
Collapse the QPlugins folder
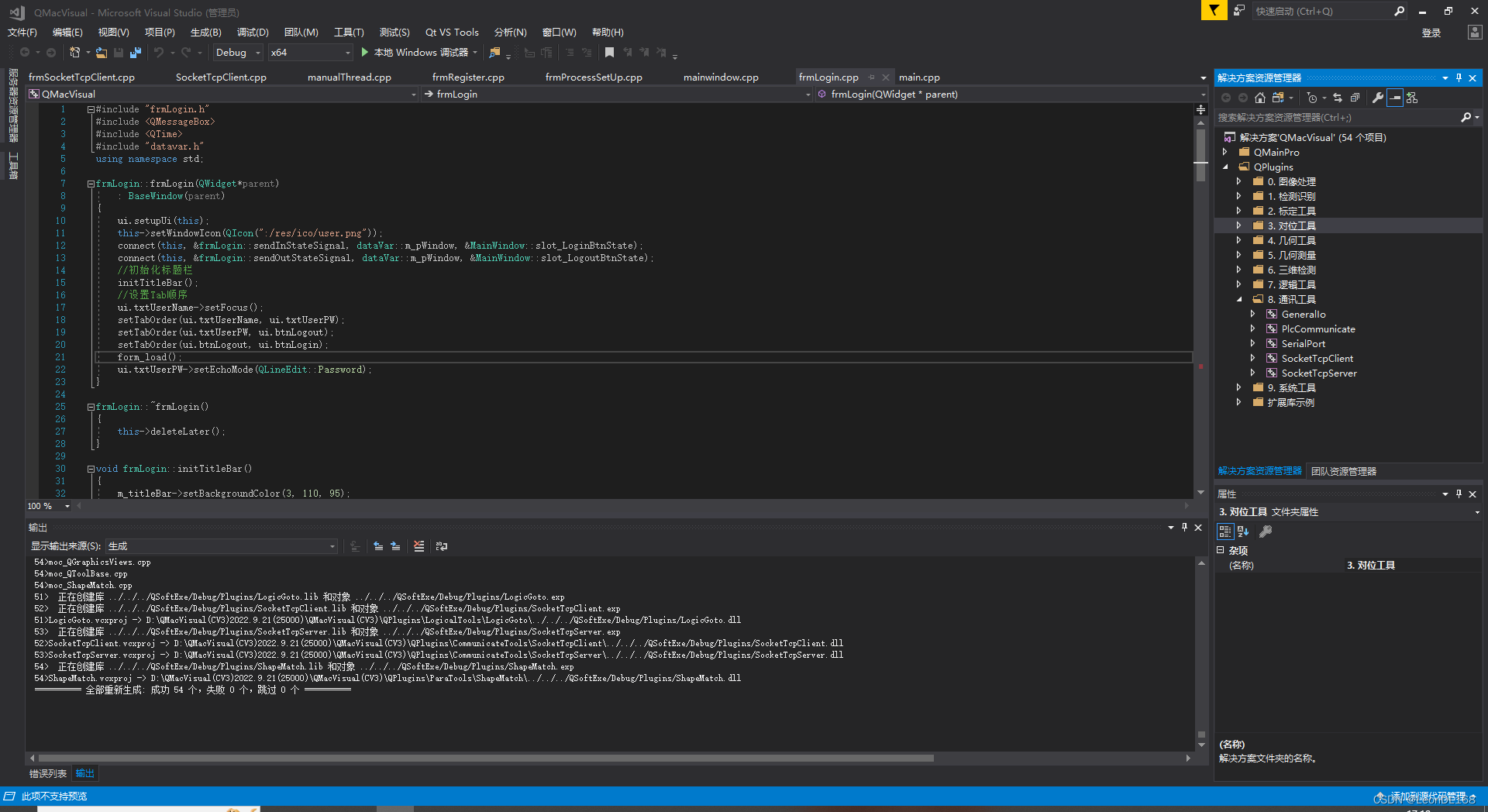click(1225, 167)
